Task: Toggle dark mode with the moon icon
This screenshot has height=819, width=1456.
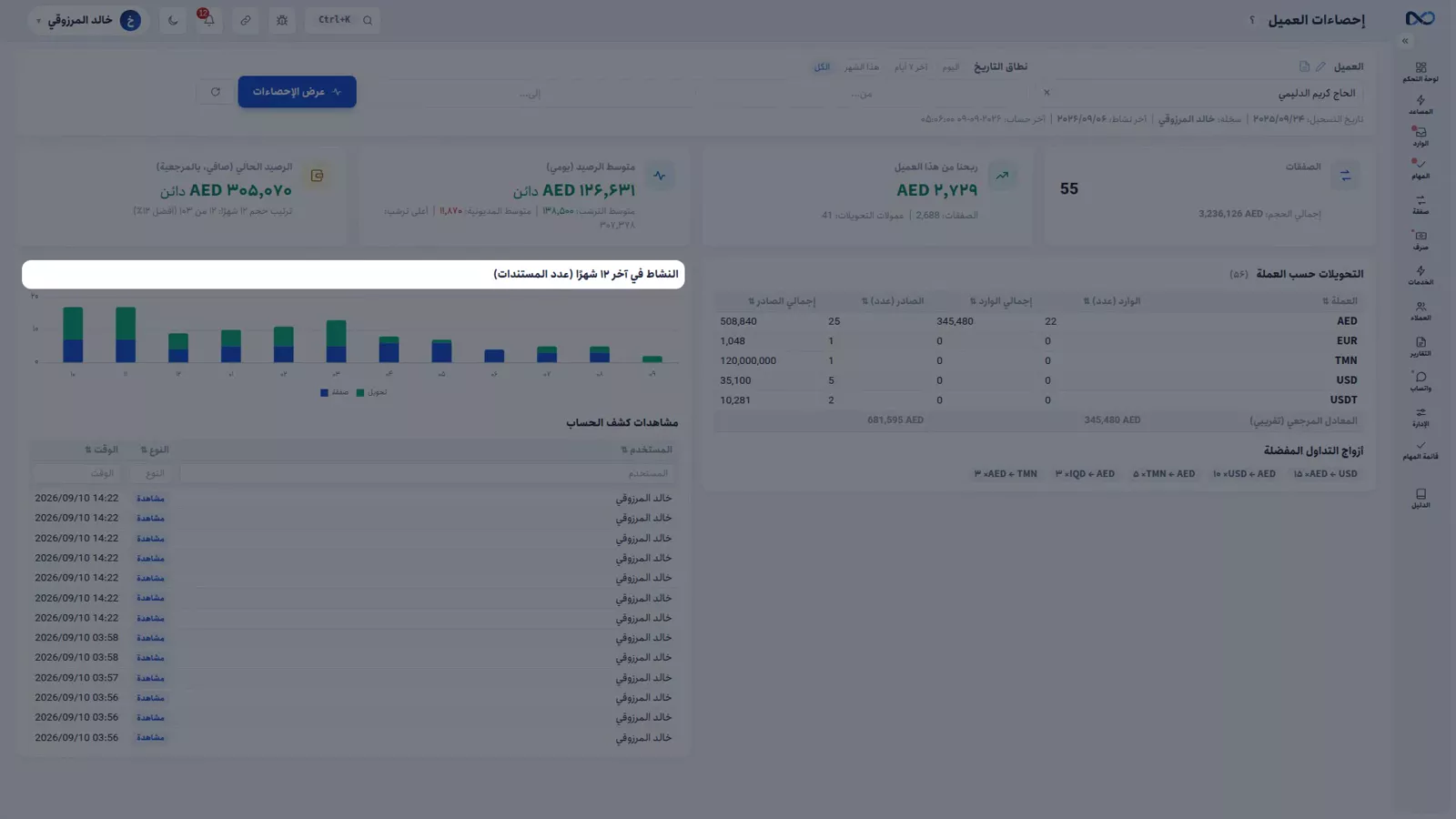Action: 173,20
